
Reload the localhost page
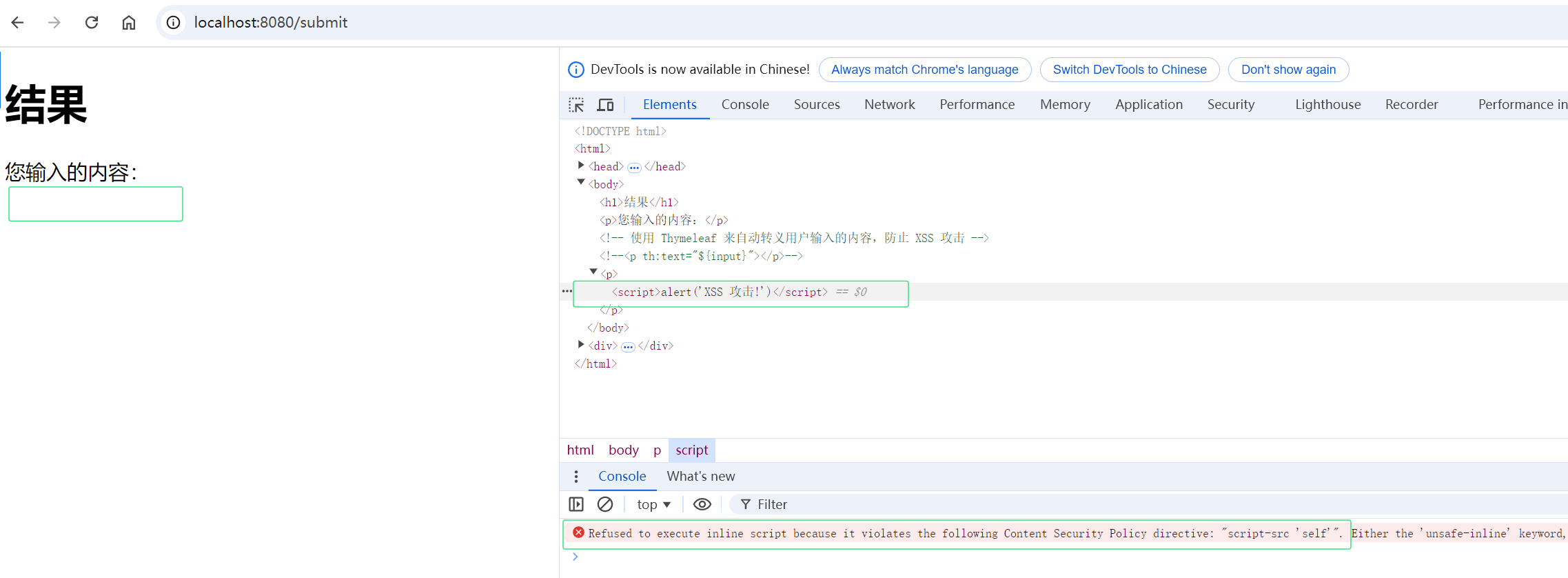(92, 23)
